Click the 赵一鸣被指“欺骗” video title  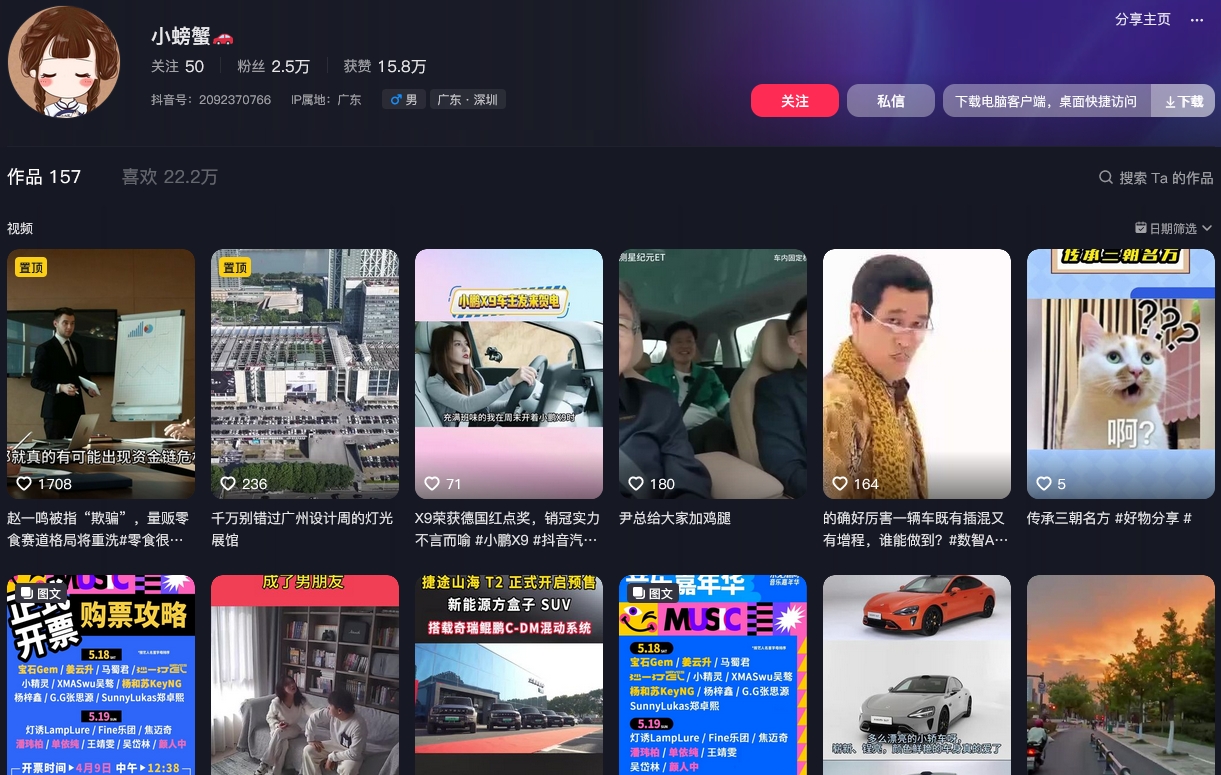pyautogui.click(x=98, y=529)
